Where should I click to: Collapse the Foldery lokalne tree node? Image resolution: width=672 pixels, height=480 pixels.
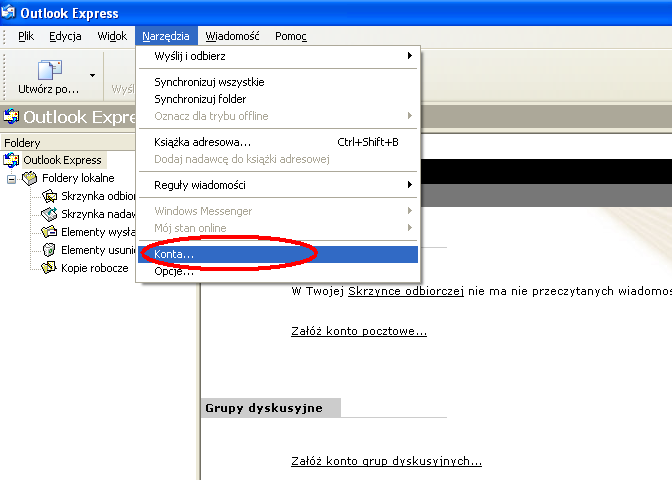[x=12, y=179]
